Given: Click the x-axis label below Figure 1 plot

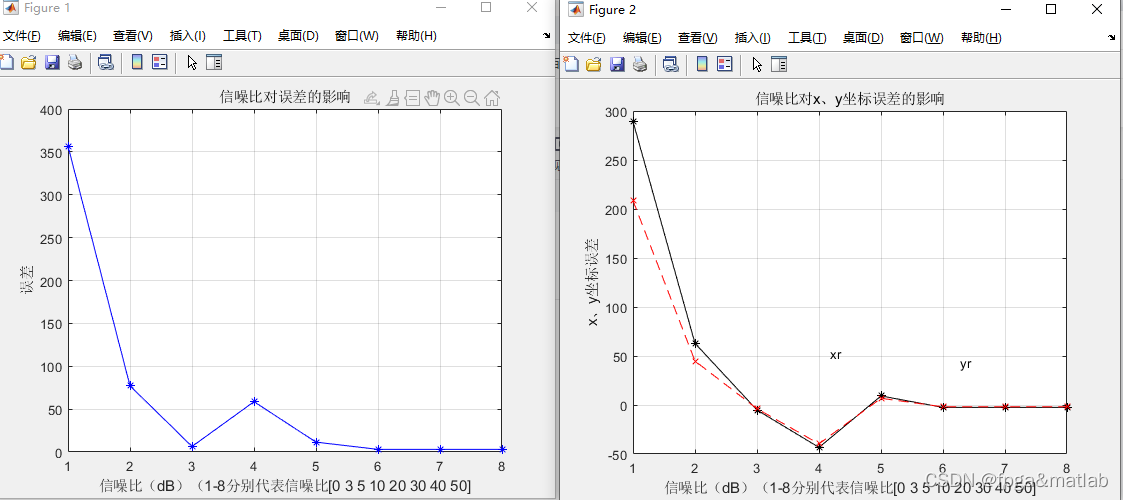Looking at the screenshot, I should pyautogui.click(x=285, y=486).
